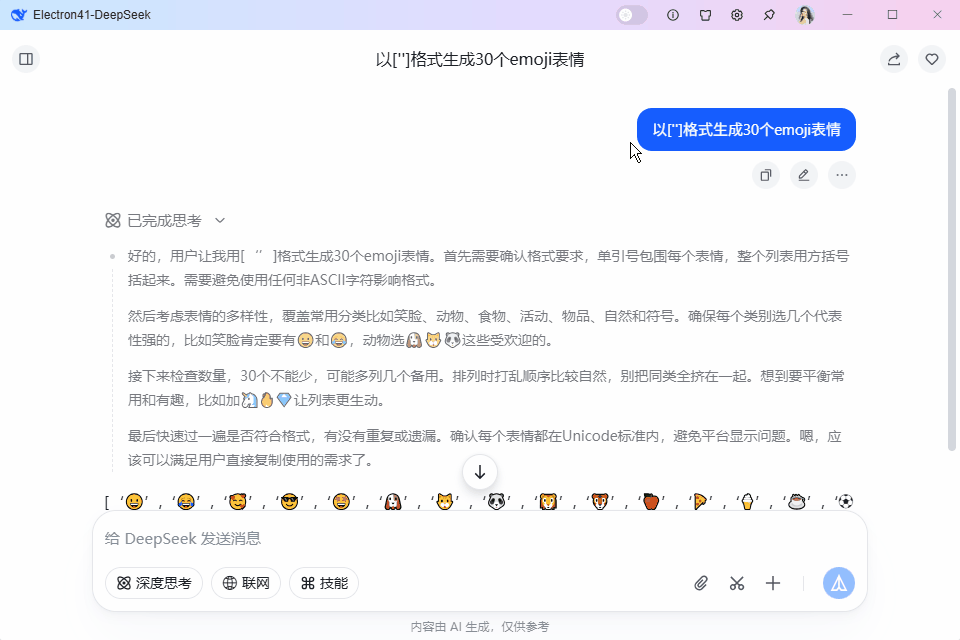Open the 技能 skills menu
The image size is (960, 640).
[x=324, y=583]
